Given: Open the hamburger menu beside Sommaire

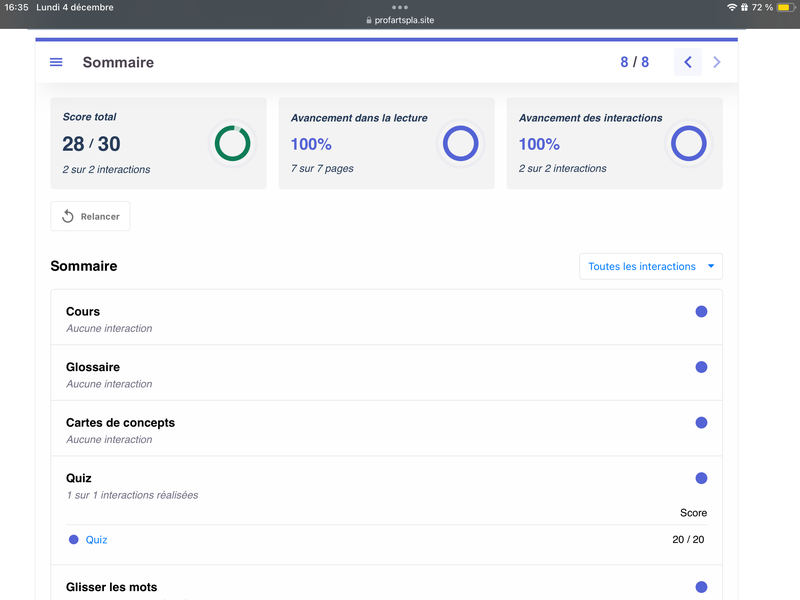Looking at the screenshot, I should pos(56,62).
